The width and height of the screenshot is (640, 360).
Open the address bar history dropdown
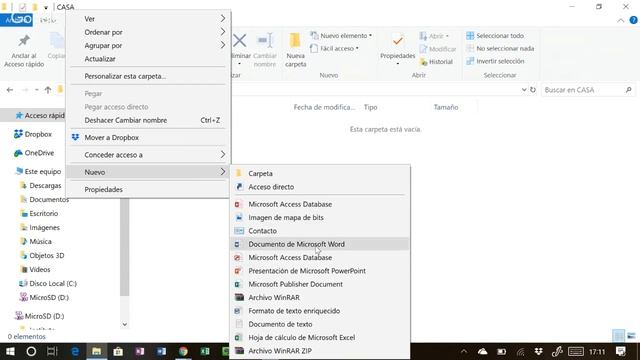(524, 90)
